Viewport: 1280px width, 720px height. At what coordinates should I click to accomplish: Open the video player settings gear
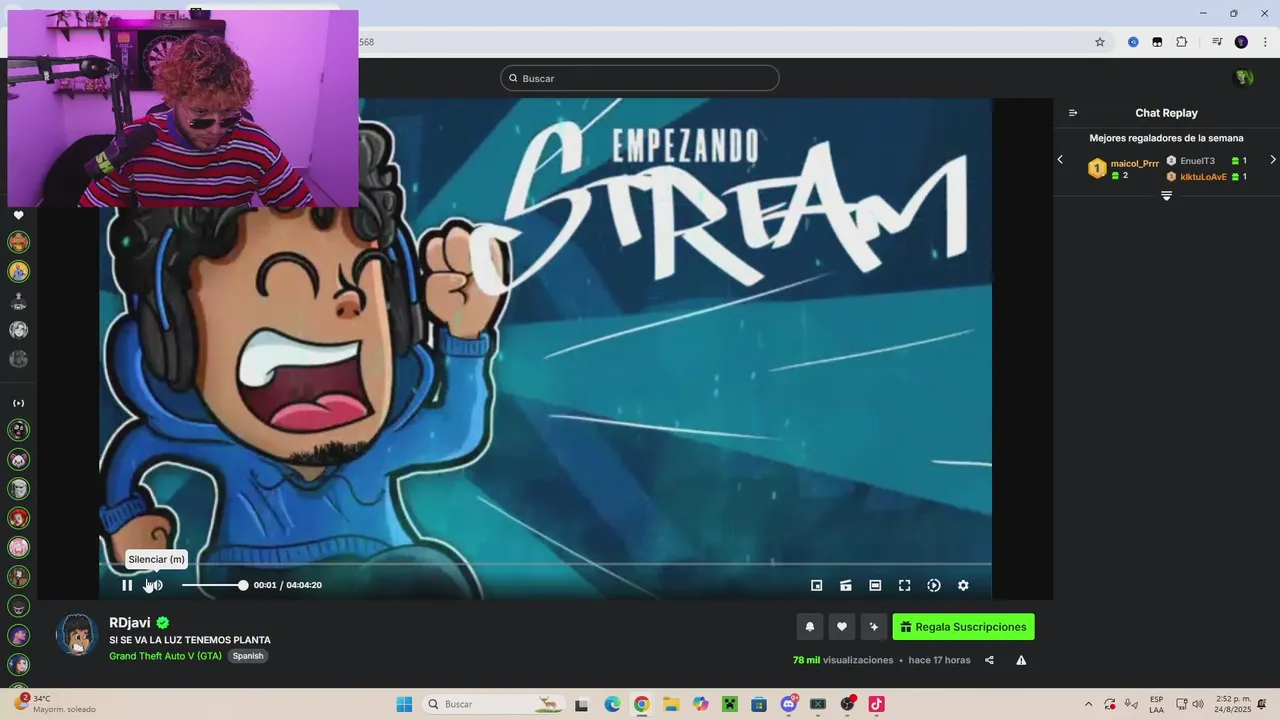[x=963, y=585]
